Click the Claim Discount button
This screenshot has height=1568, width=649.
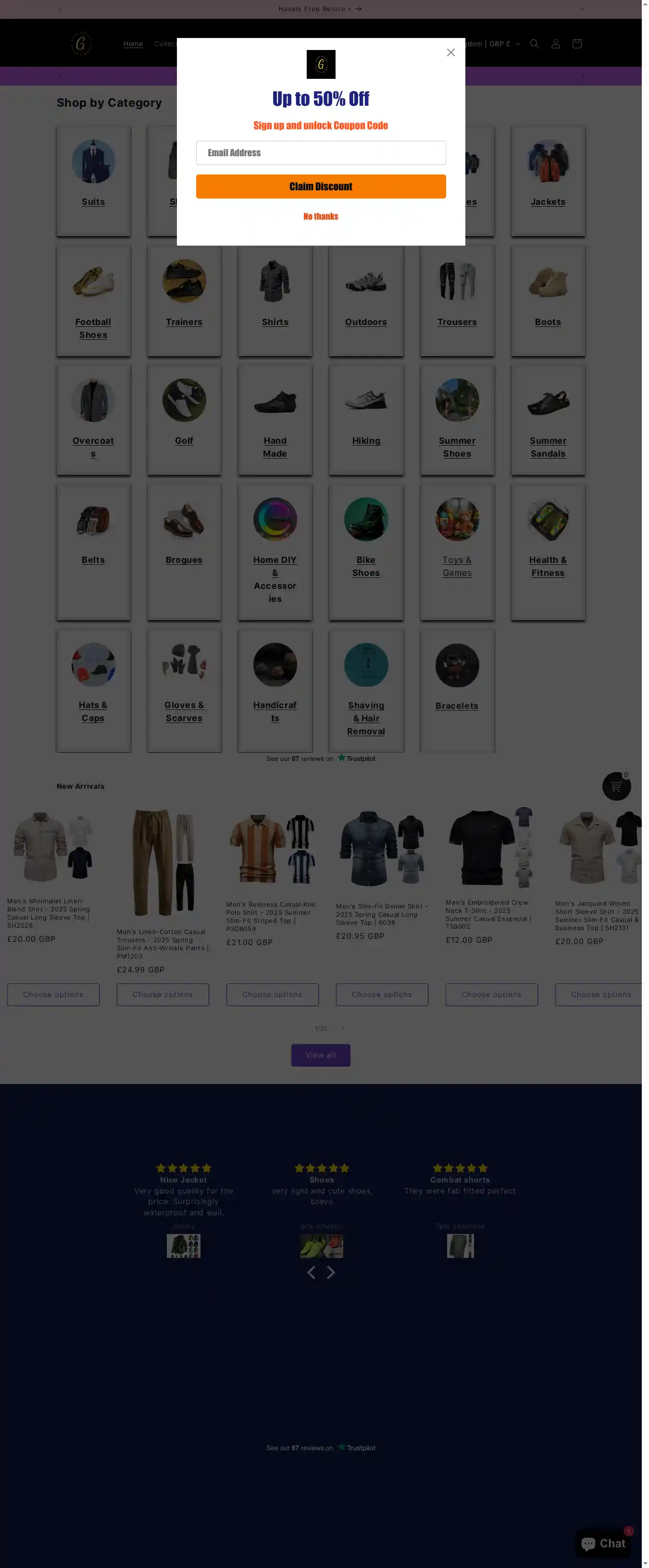coord(321,186)
